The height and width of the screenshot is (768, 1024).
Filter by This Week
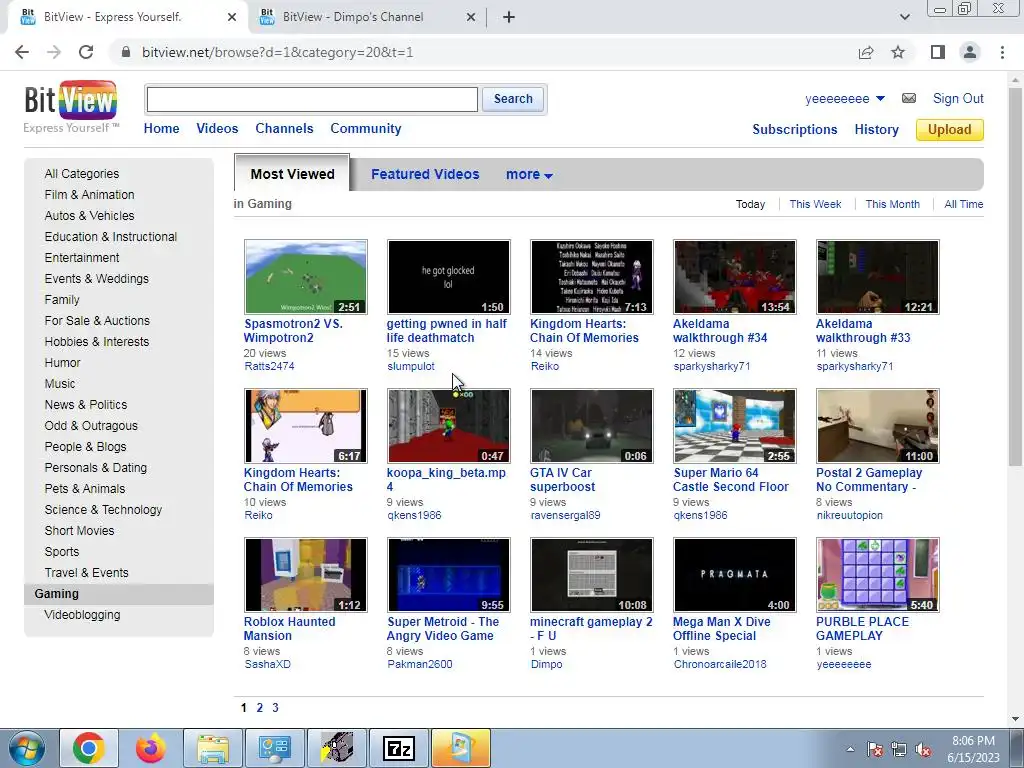tap(815, 204)
